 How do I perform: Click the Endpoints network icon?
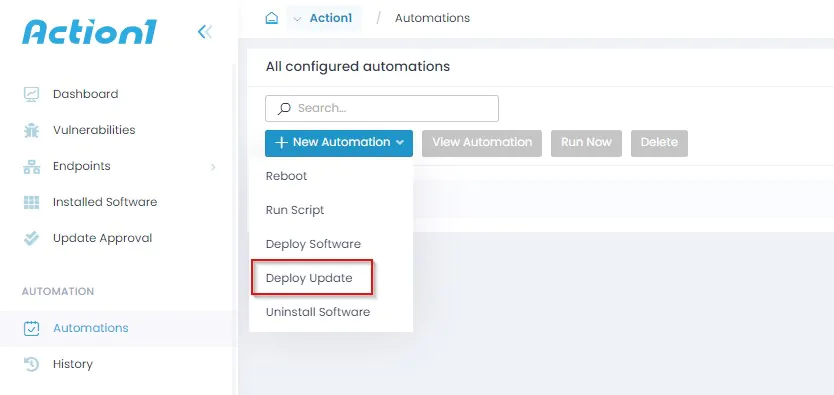(31, 166)
